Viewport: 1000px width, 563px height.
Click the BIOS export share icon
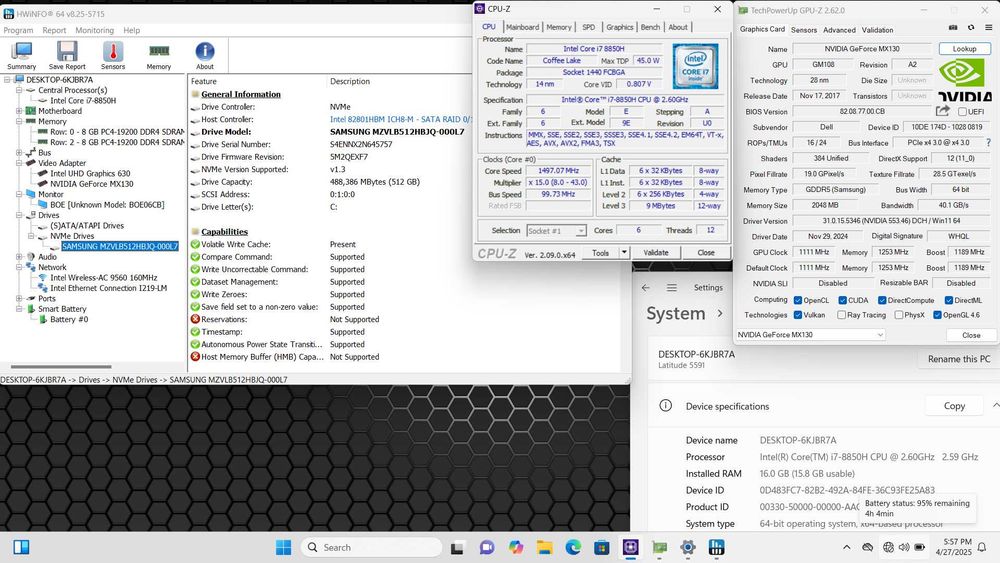click(x=943, y=112)
